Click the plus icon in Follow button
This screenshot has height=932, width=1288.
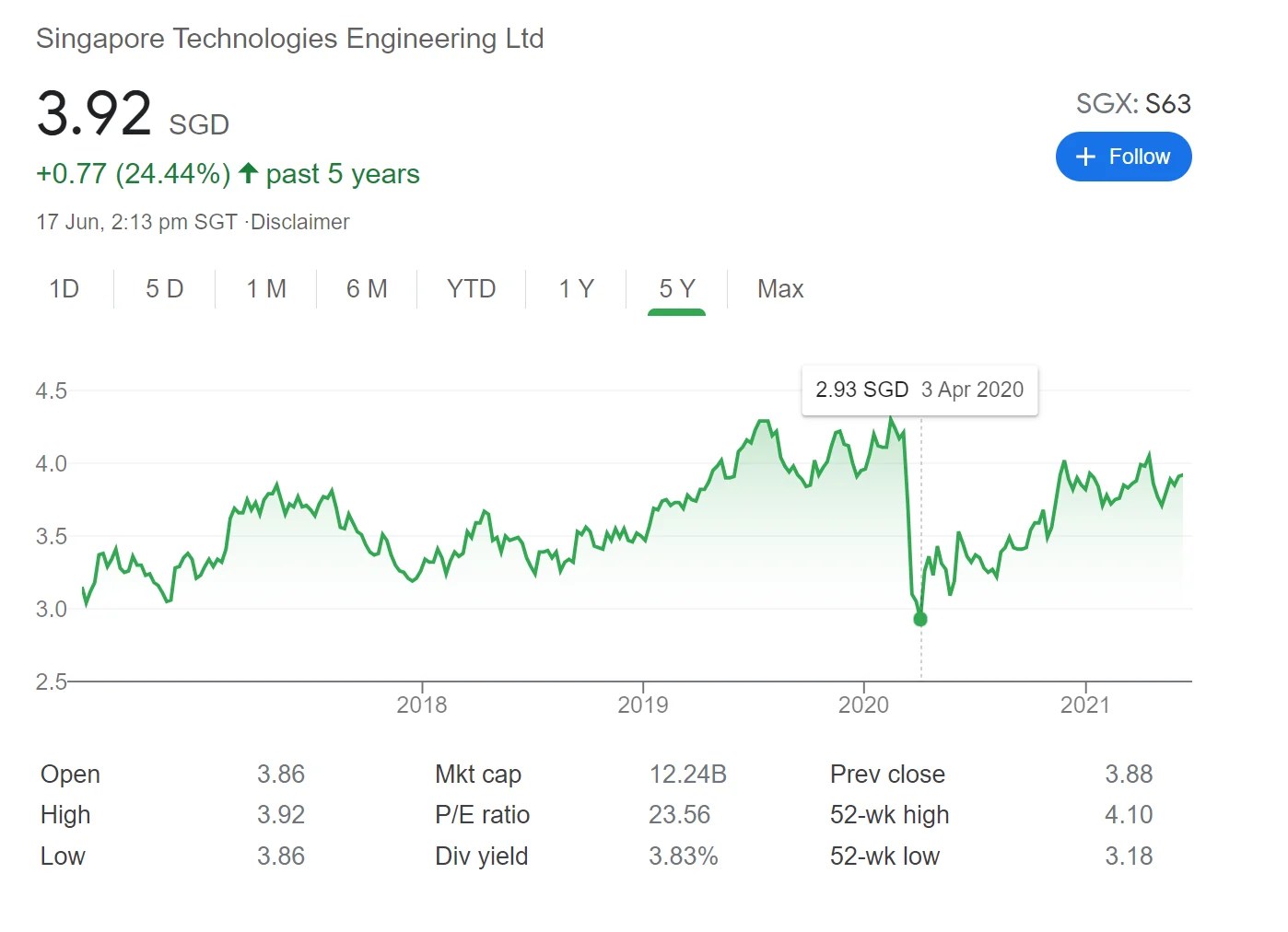(x=1085, y=157)
